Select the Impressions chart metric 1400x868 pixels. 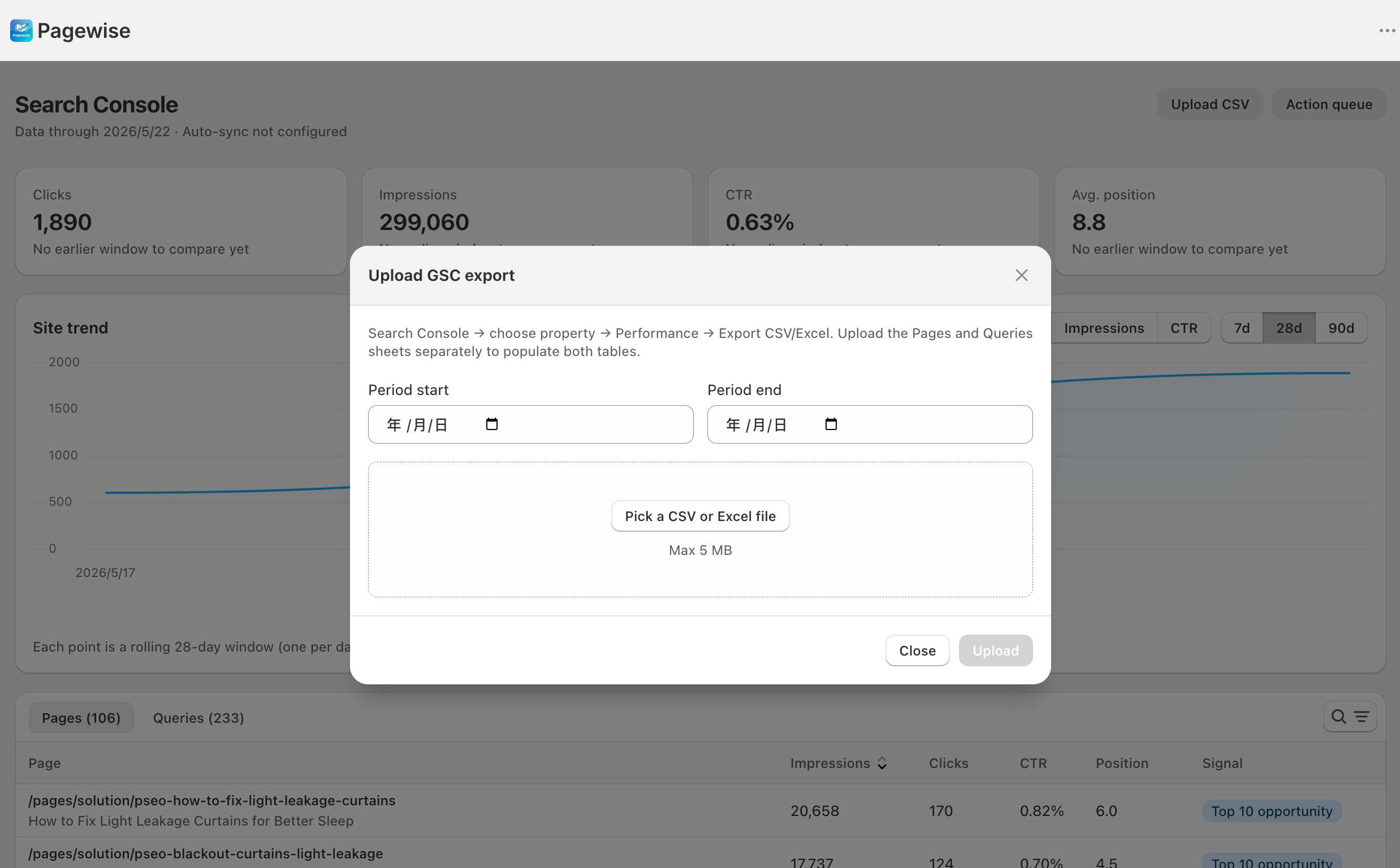(x=1103, y=328)
